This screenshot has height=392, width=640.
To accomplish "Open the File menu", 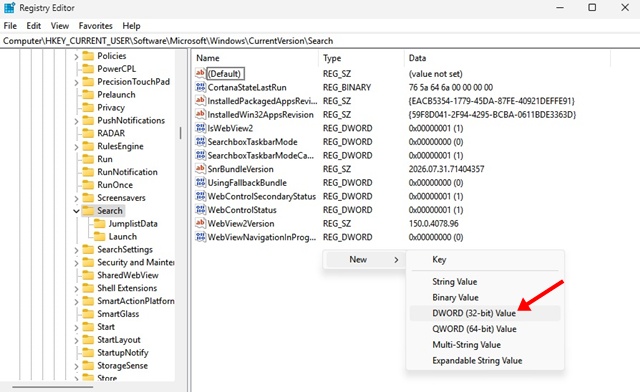I will pyautogui.click(x=10, y=26).
